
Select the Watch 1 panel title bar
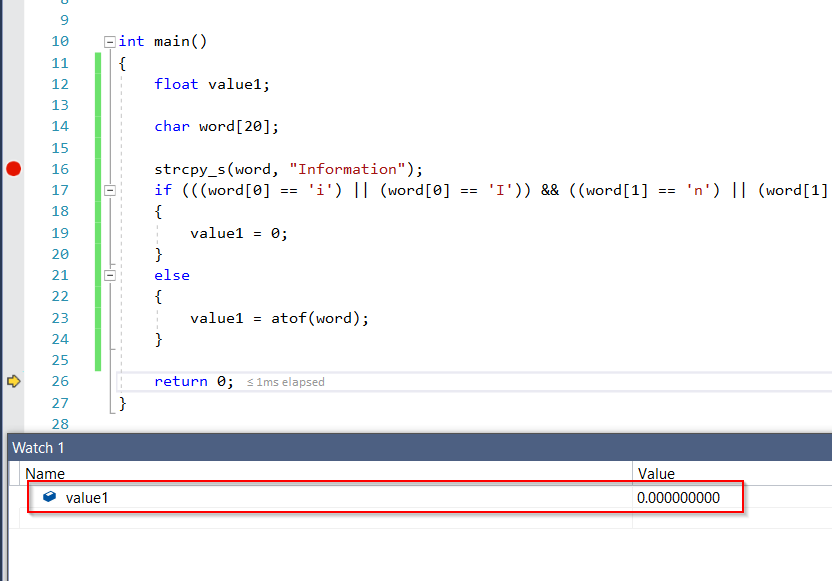tap(38, 447)
